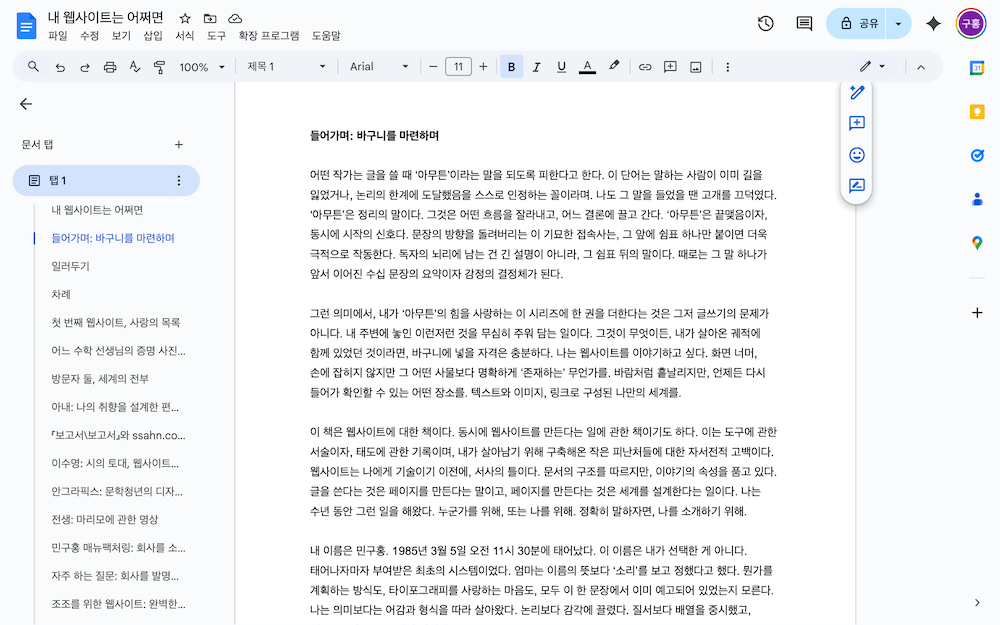Open Google Keep from the side panel
Viewport: 1000px width, 625px height.
point(977,113)
